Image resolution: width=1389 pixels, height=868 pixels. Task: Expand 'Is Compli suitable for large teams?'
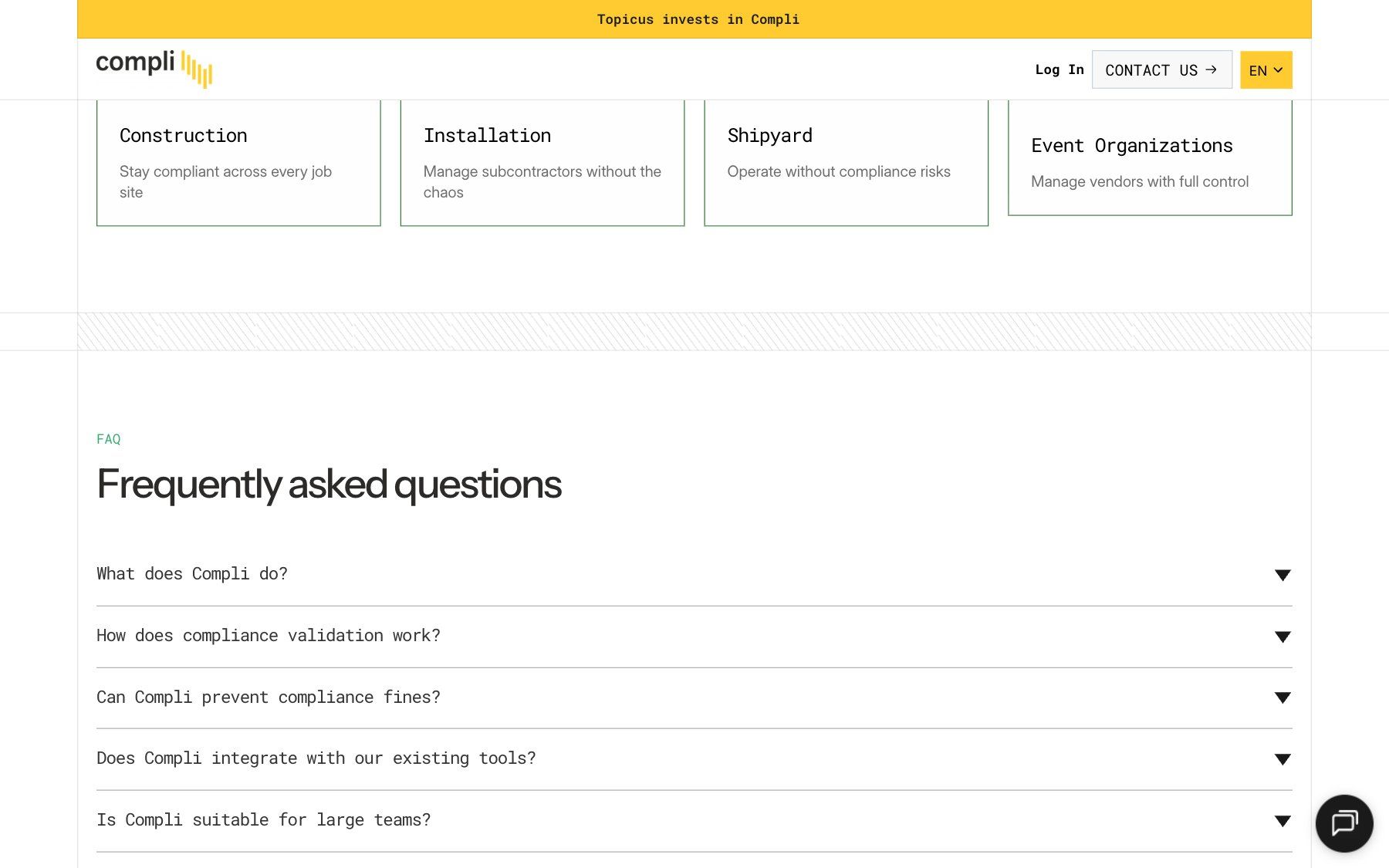click(x=694, y=821)
